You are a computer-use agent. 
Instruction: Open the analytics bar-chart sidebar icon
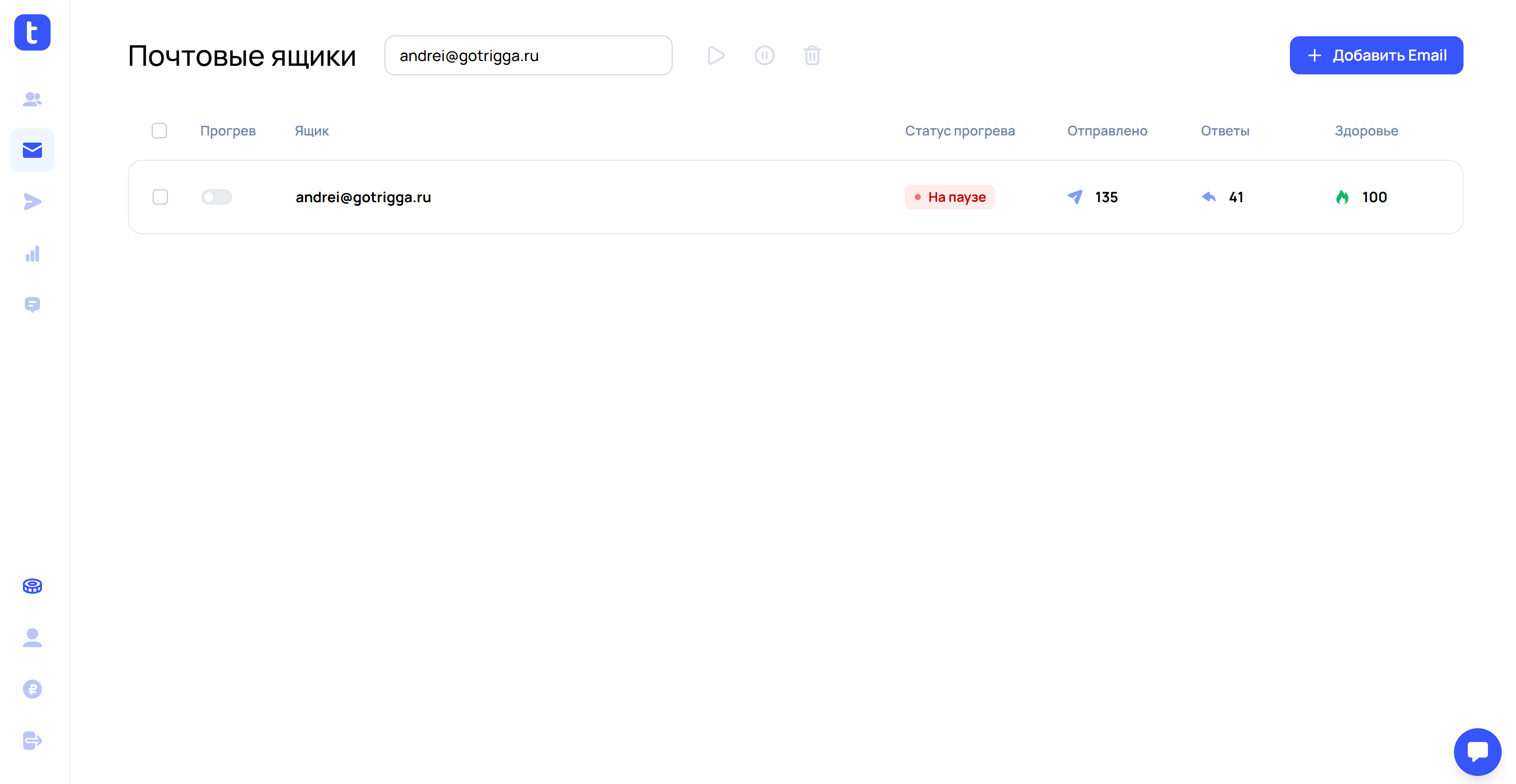[32, 254]
